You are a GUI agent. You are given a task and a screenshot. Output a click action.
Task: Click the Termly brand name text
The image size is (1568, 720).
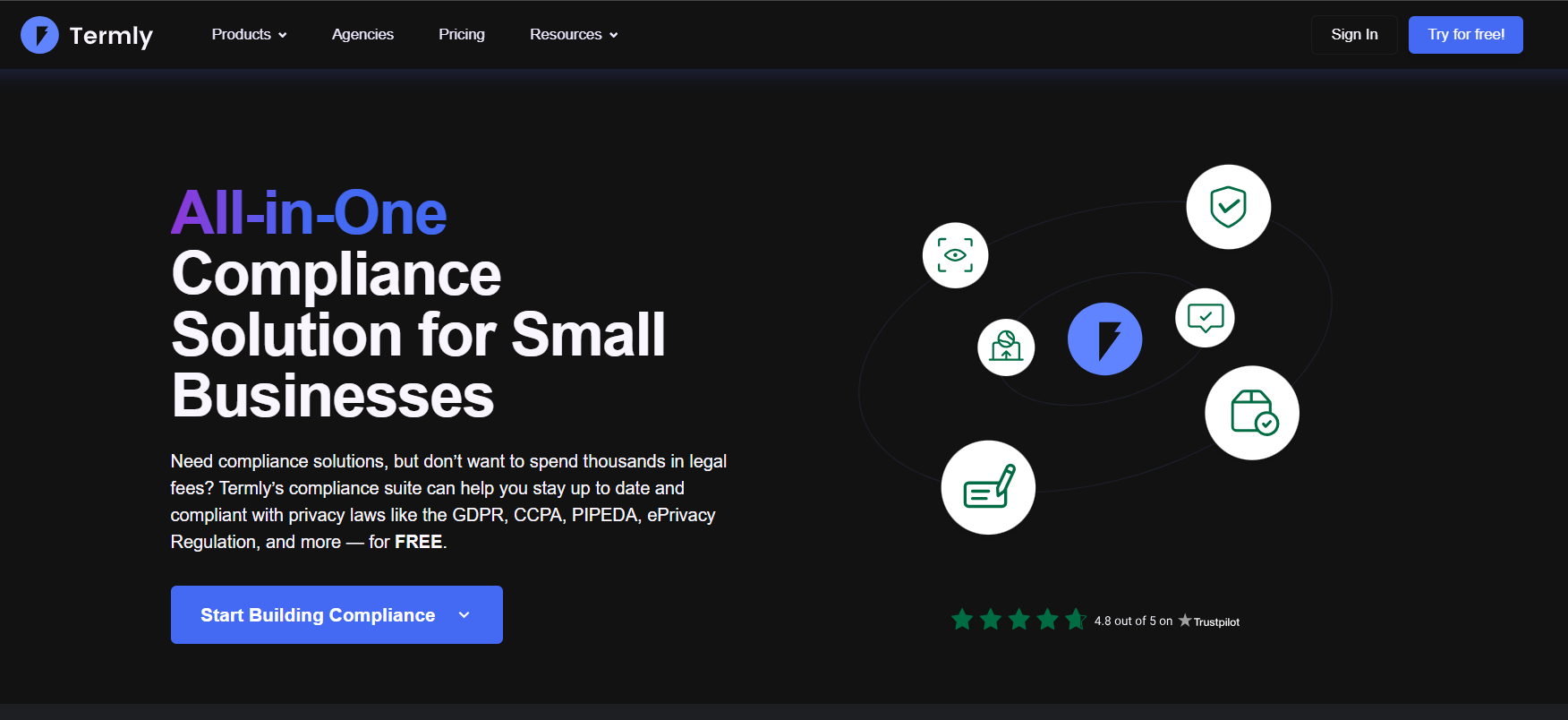[x=111, y=36]
